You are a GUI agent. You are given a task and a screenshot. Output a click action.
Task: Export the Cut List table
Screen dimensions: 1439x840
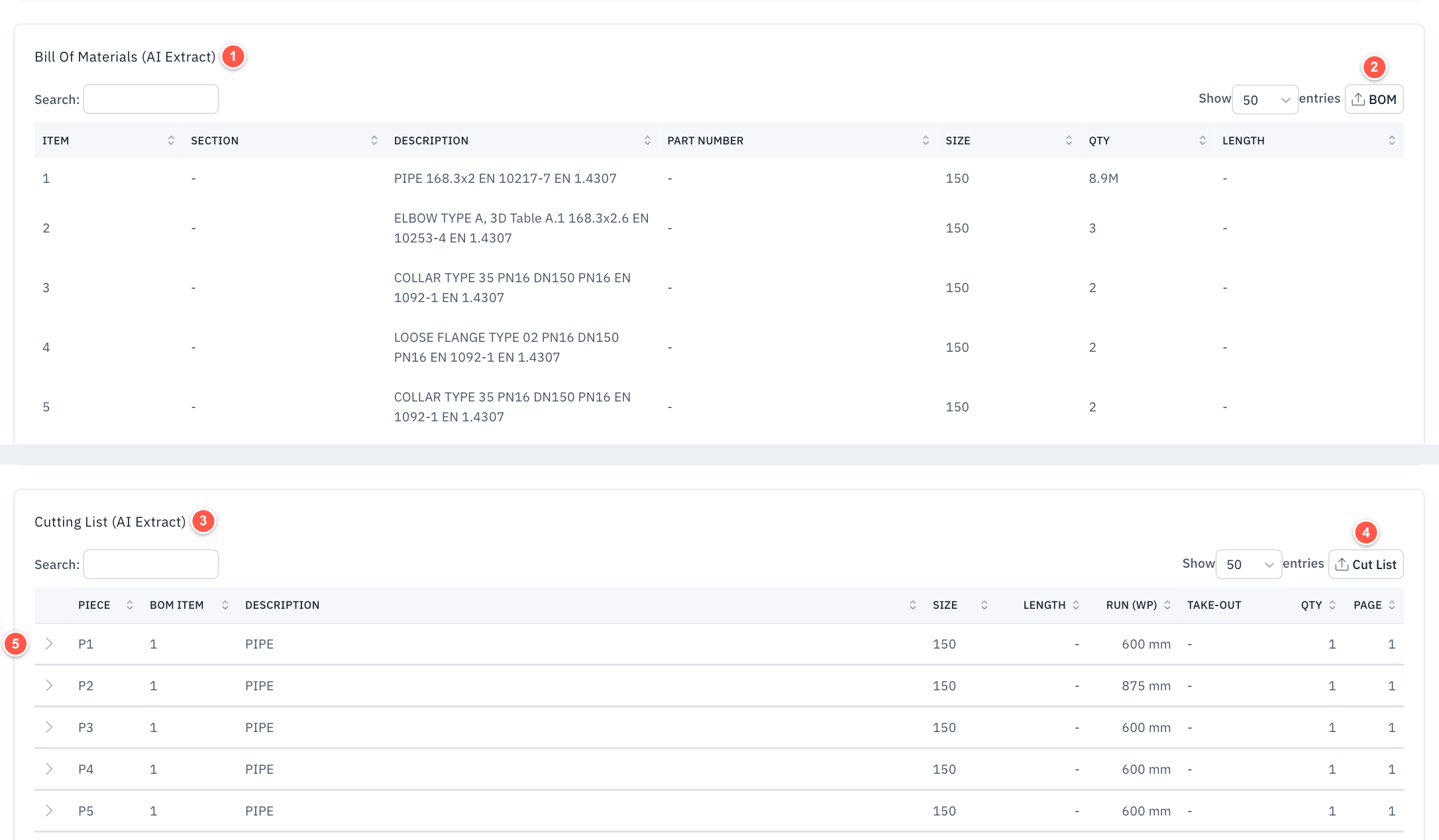point(1365,564)
